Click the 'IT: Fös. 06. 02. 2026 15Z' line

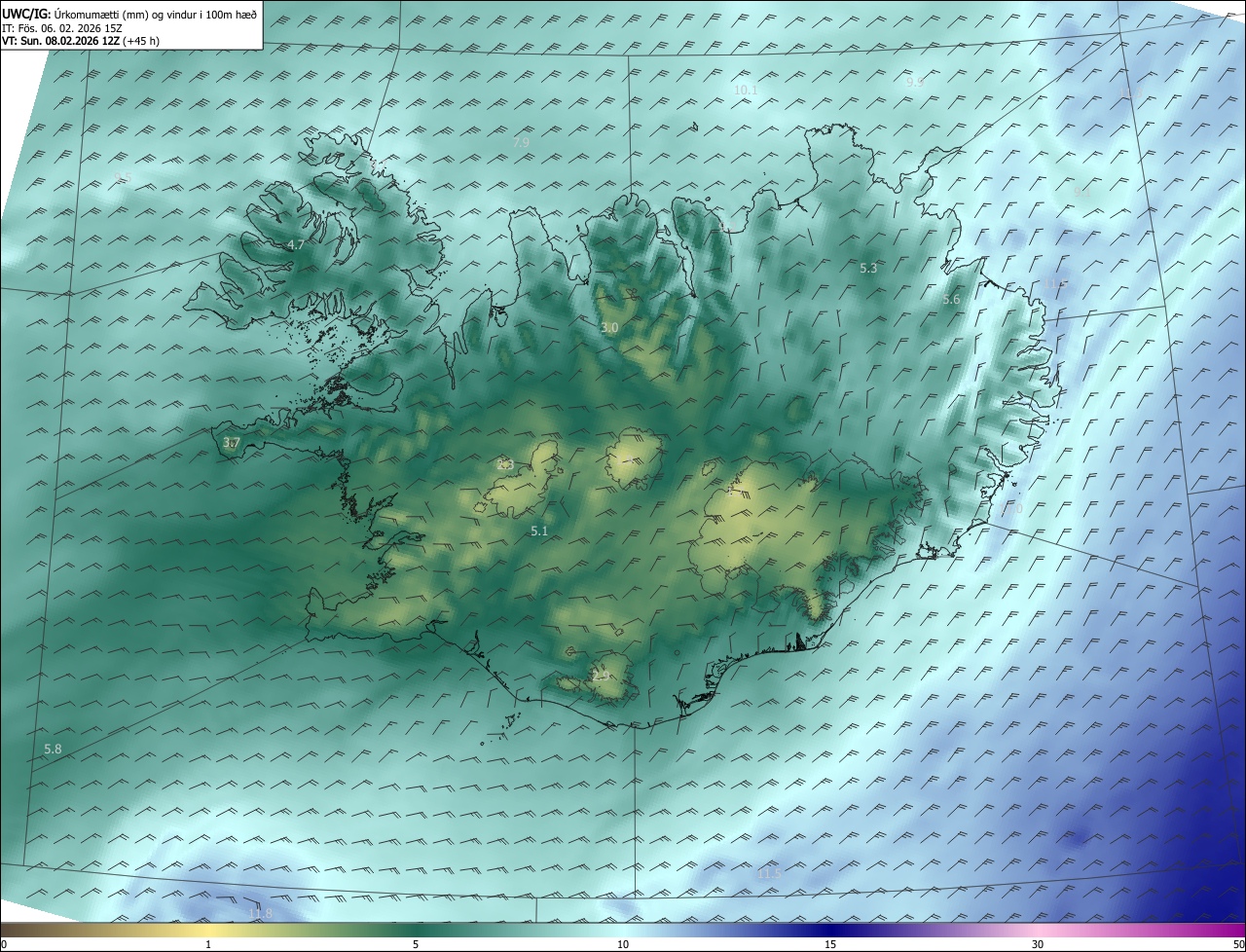coord(62,28)
